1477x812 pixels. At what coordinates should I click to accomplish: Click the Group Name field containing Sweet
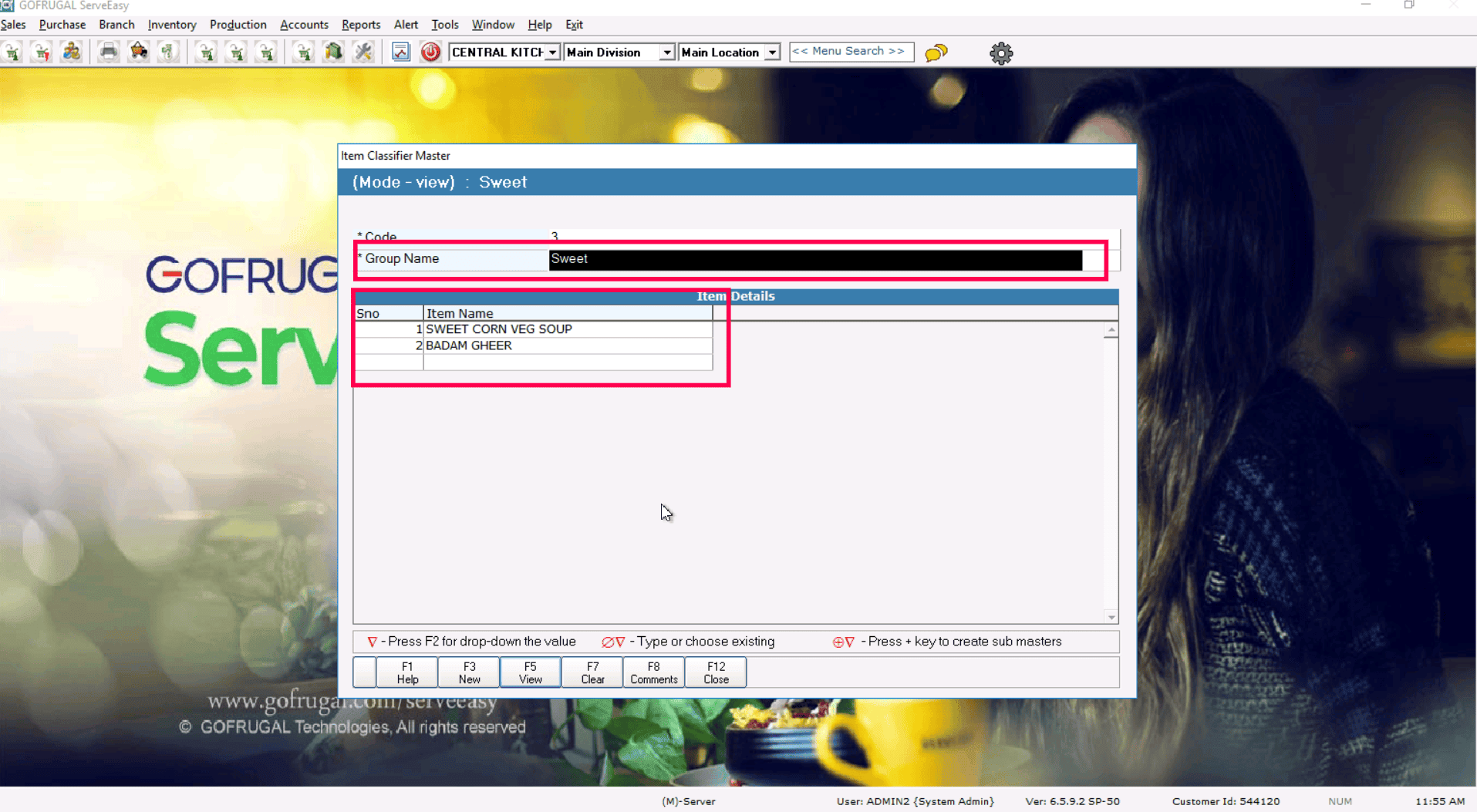tap(815, 259)
